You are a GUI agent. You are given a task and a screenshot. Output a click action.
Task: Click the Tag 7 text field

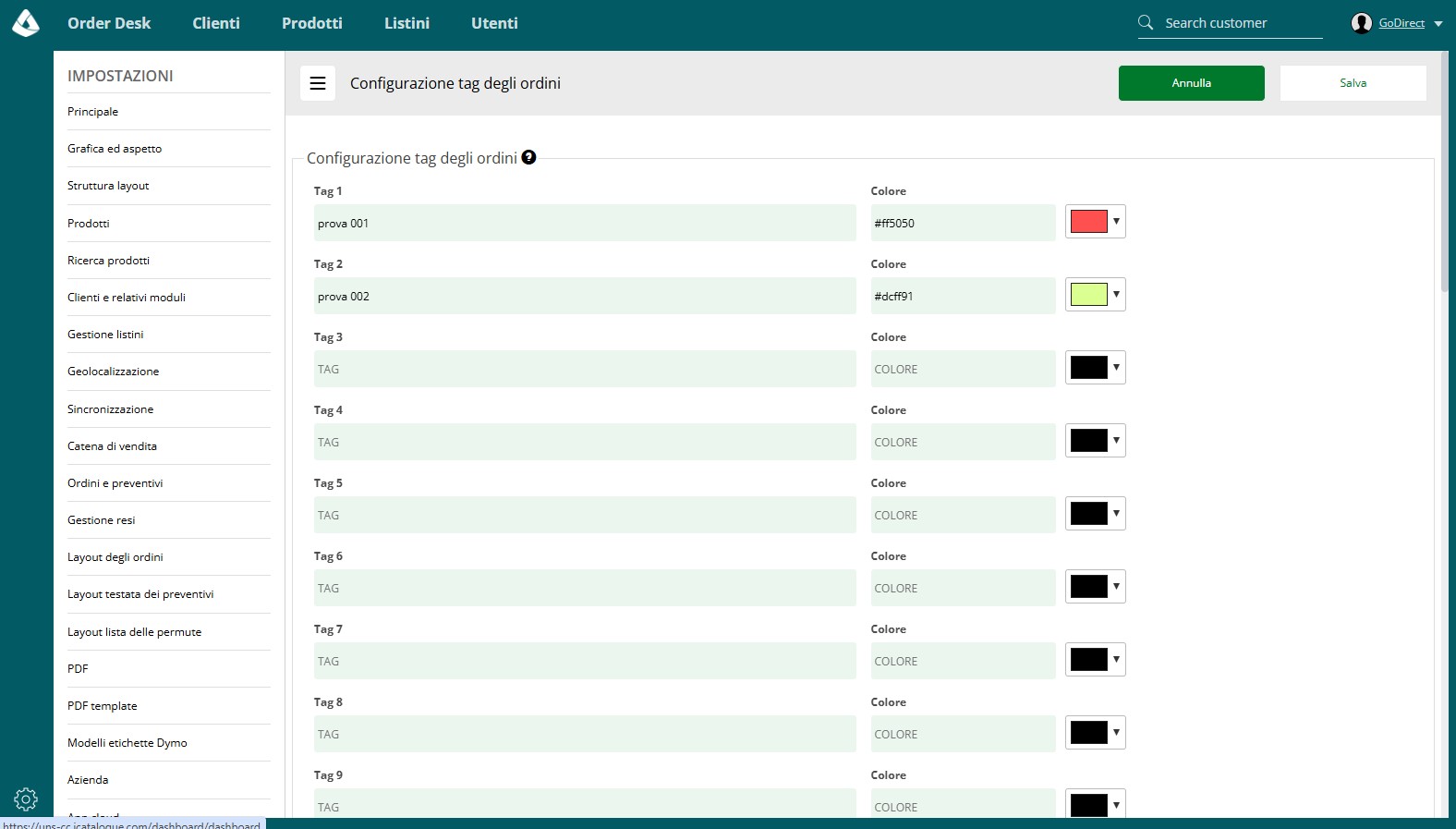click(585, 661)
